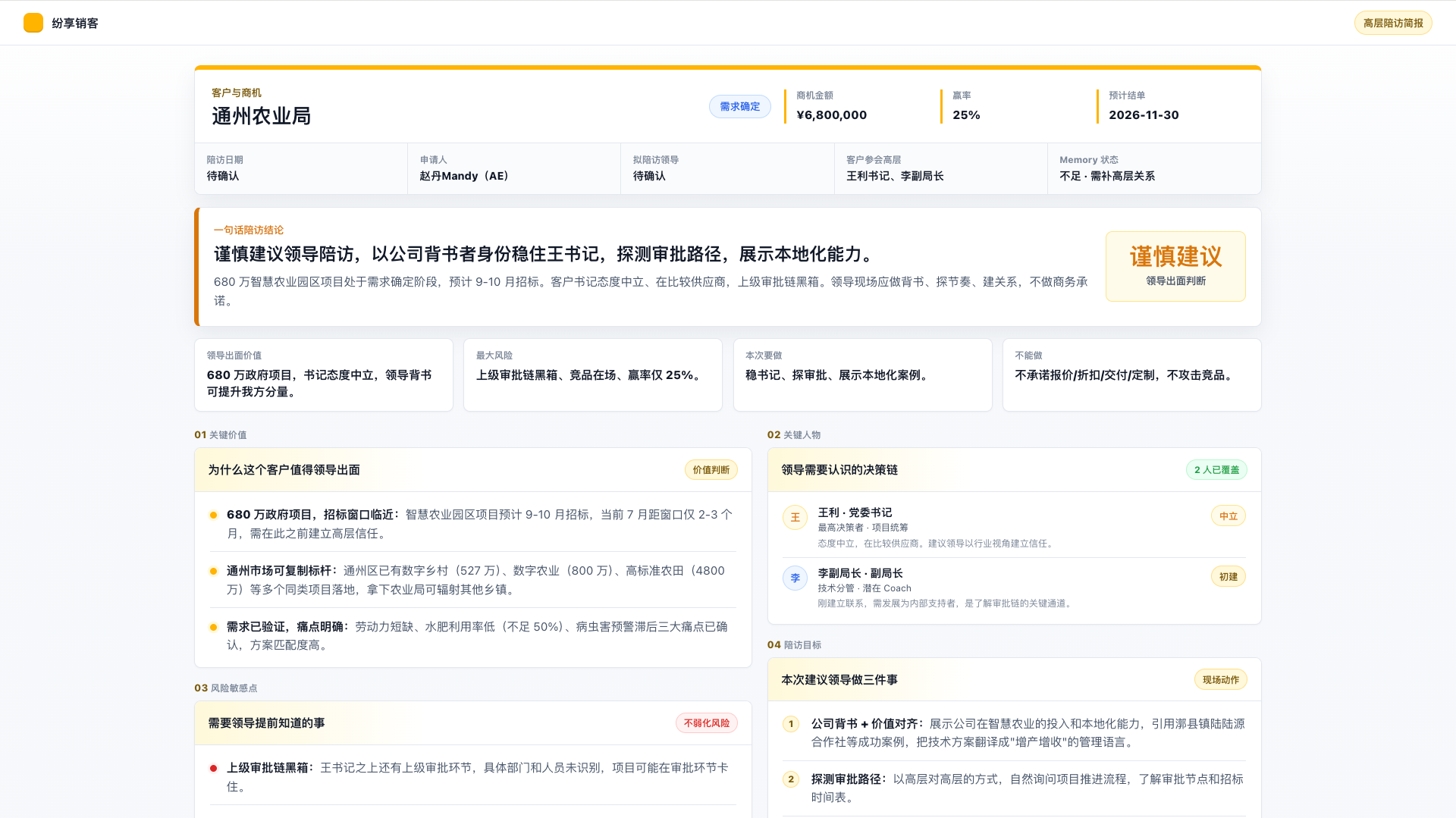1456x818 pixels.
Task: Click the 中立 status tag for 王利
Action: coord(1228,516)
